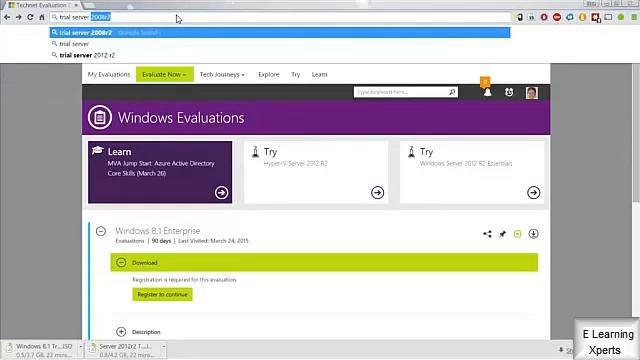640x360 pixels.
Task: Click the Hyper-V Server 2012 R2 link
Action: [296, 163]
